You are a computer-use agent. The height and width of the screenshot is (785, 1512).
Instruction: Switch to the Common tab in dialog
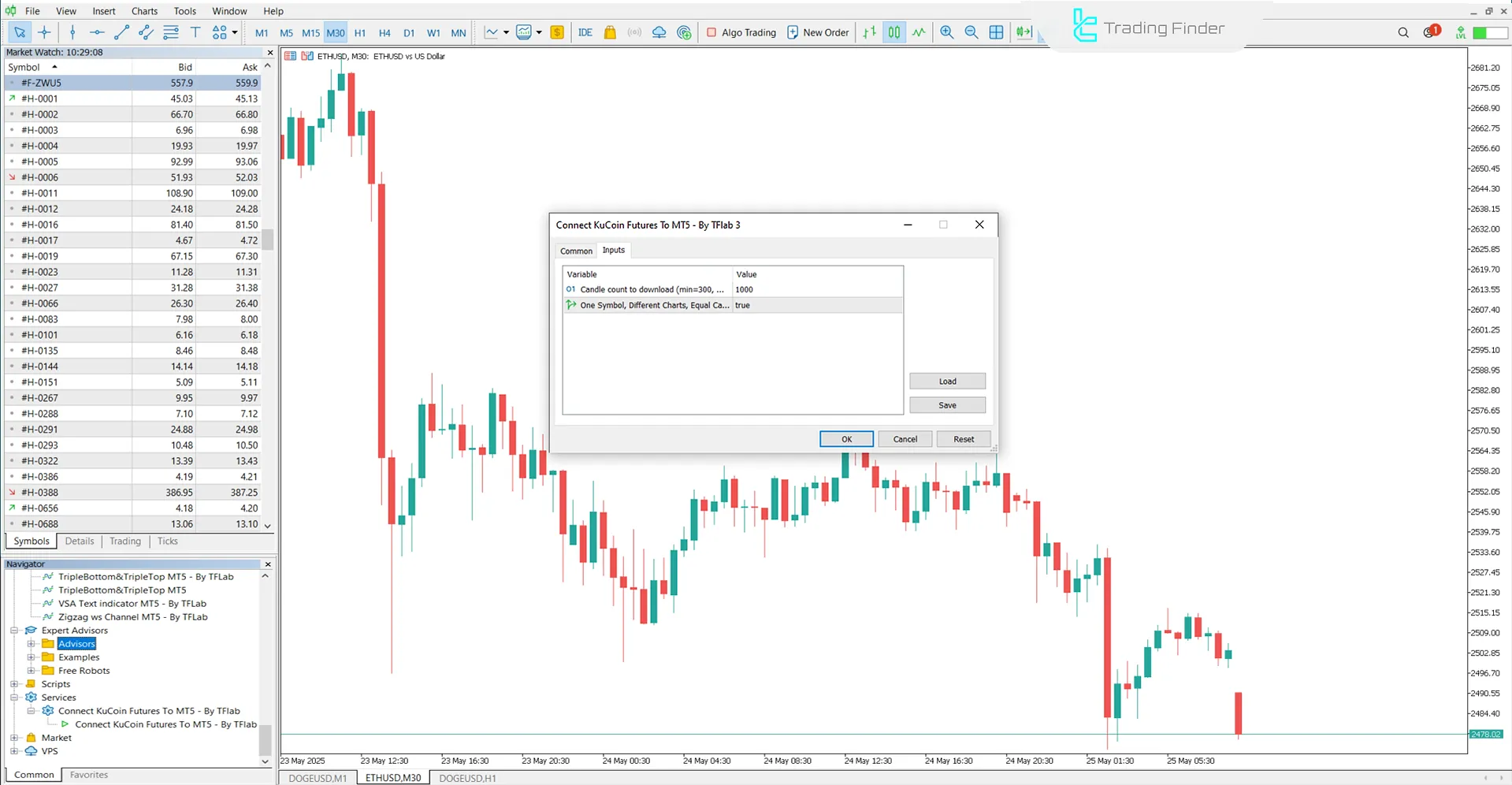click(x=576, y=250)
